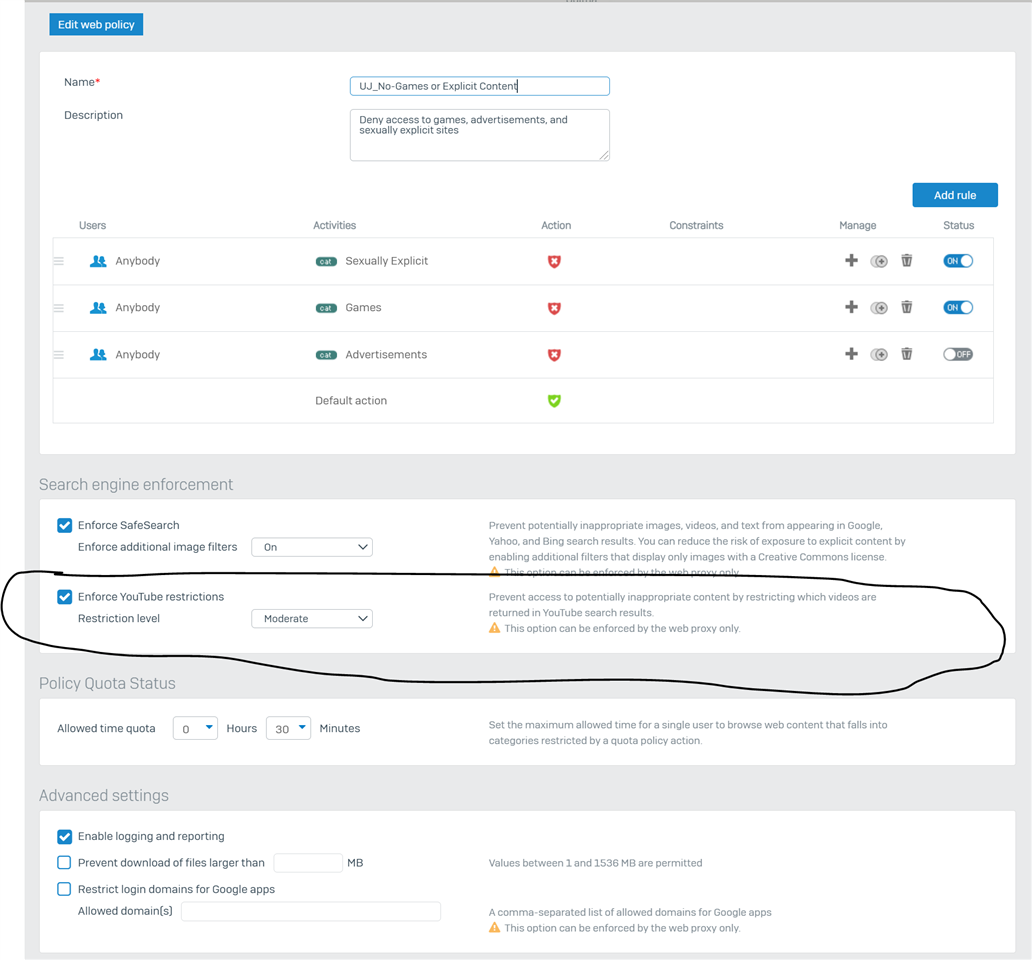The image size is (1032, 960).
Task: Grab drag handle of Advertisements row
Action: pos(59,355)
